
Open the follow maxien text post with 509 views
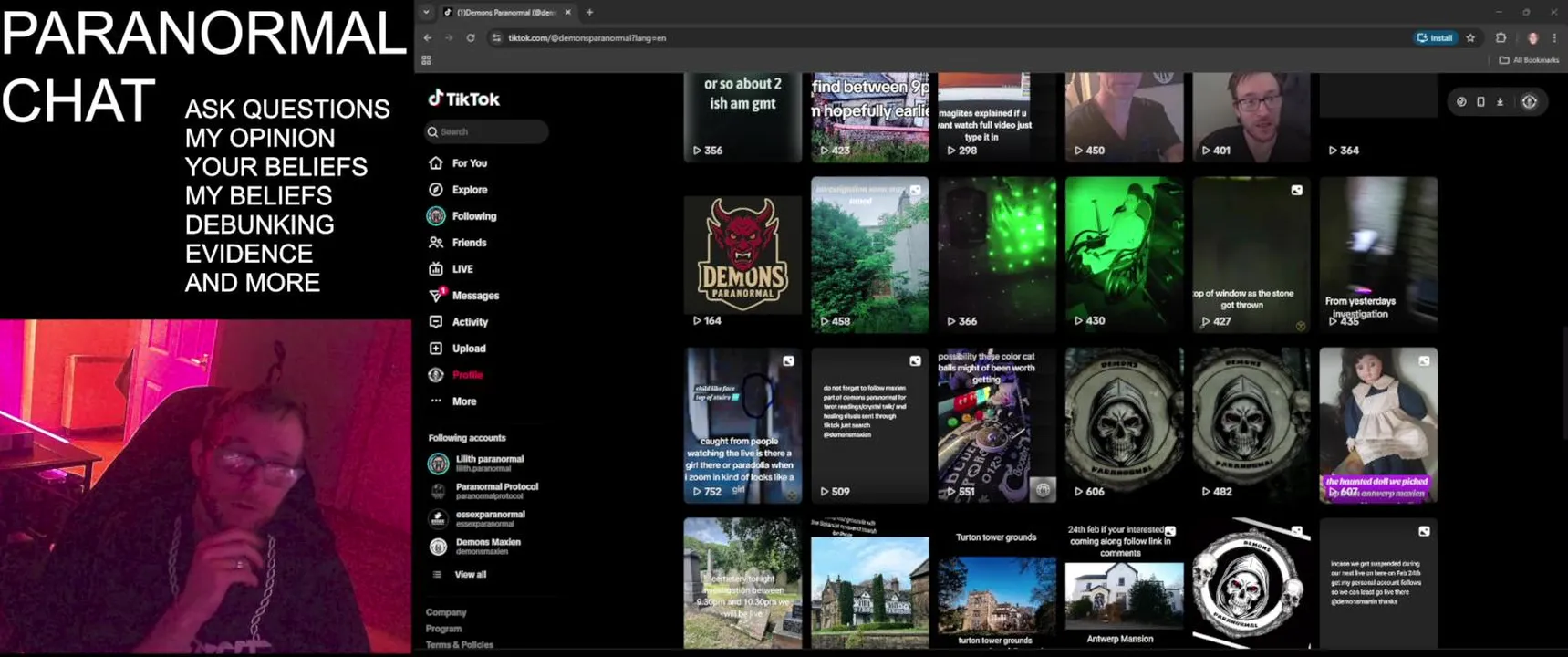[x=870, y=425]
